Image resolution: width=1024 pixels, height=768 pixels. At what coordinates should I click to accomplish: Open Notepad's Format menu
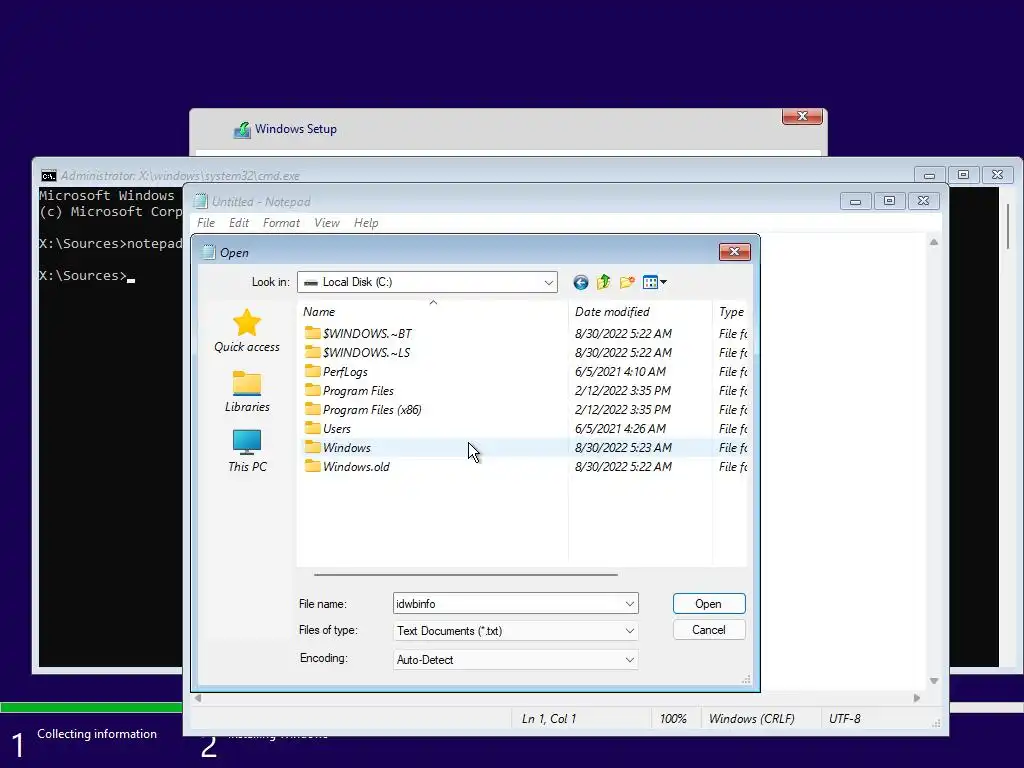[x=281, y=223]
